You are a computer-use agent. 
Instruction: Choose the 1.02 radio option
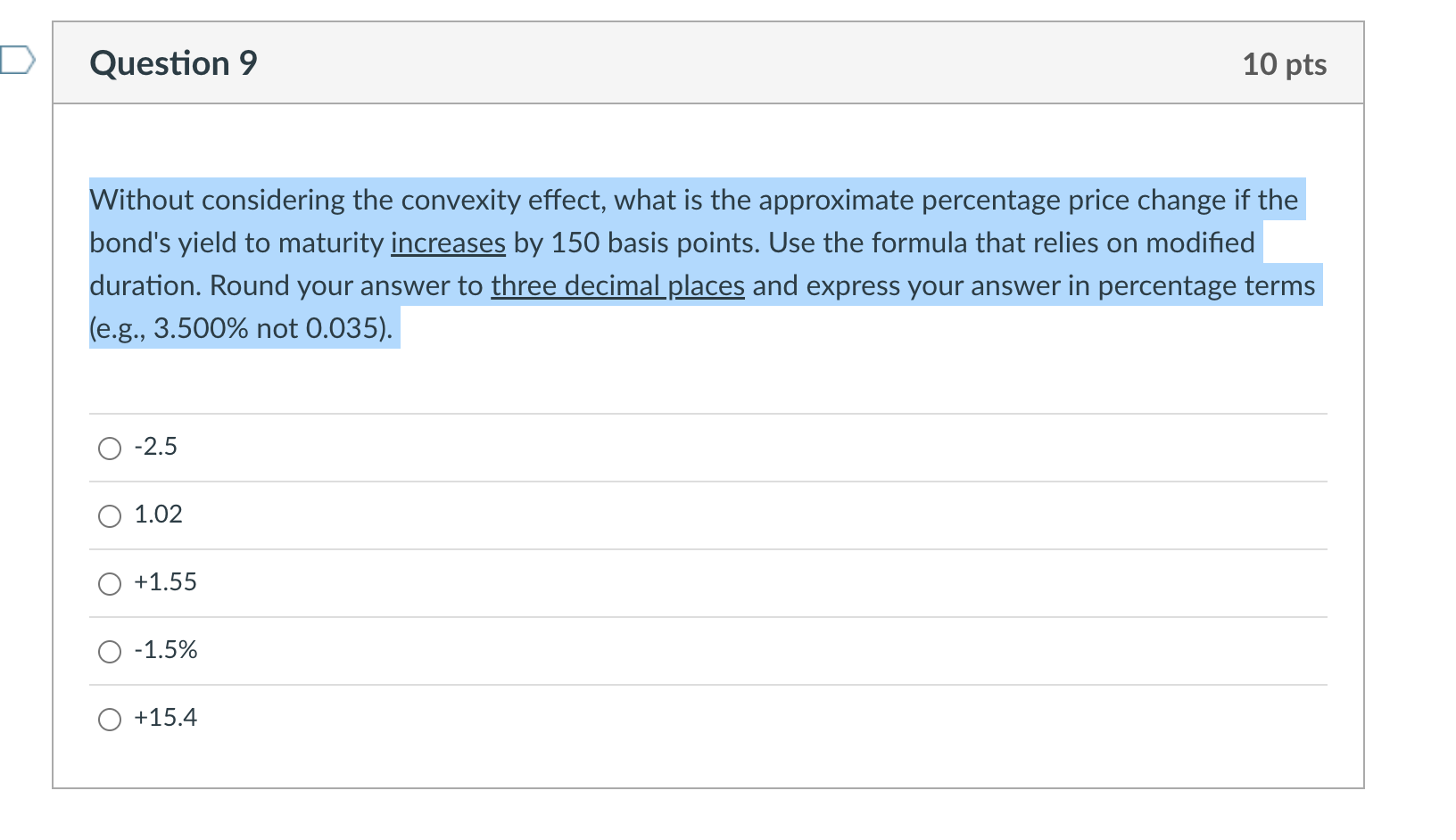pyautogui.click(x=110, y=515)
